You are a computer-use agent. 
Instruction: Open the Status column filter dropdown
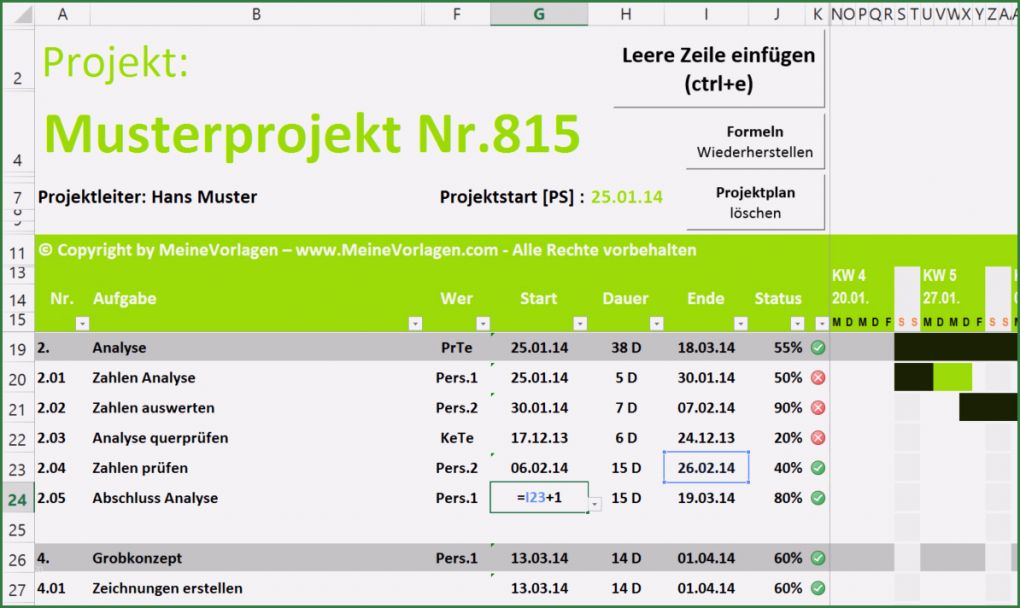[796, 322]
